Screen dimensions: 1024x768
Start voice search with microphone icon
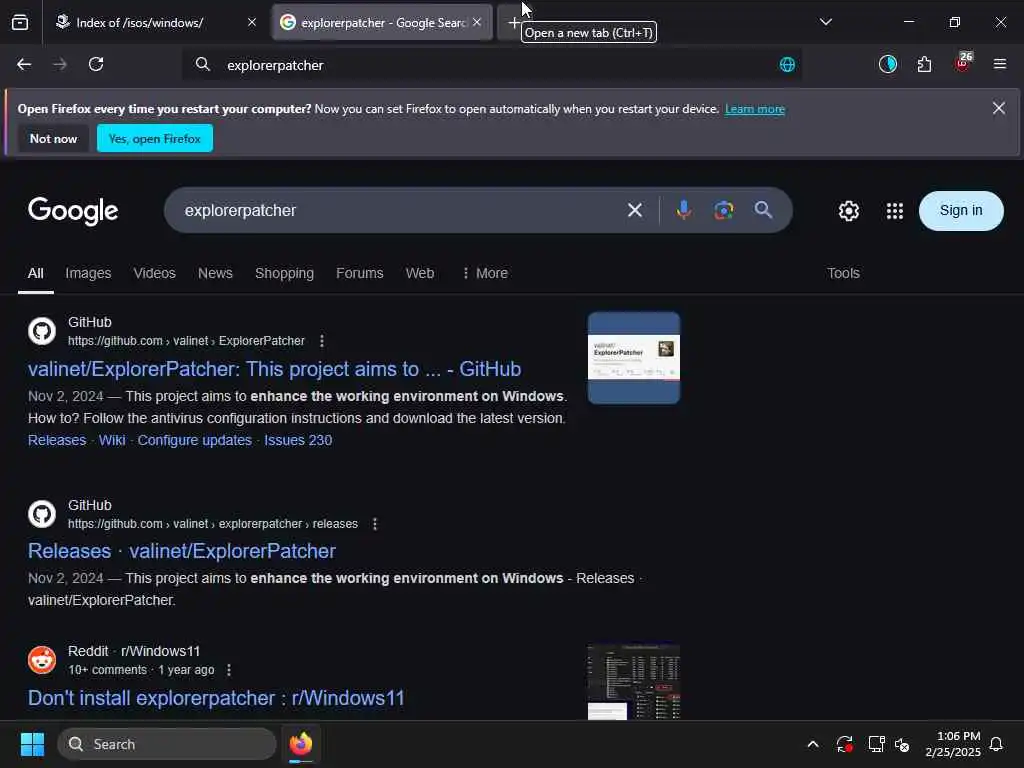click(x=684, y=210)
